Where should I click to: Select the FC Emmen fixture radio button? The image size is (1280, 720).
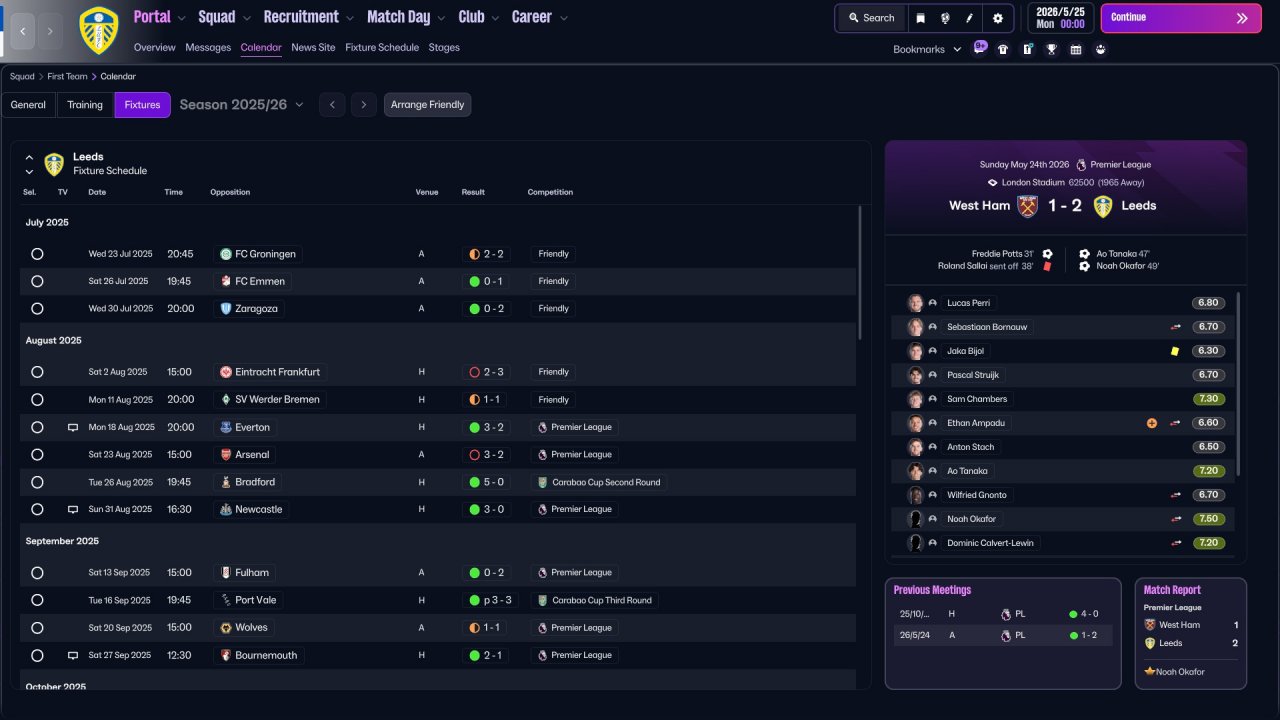point(37,281)
